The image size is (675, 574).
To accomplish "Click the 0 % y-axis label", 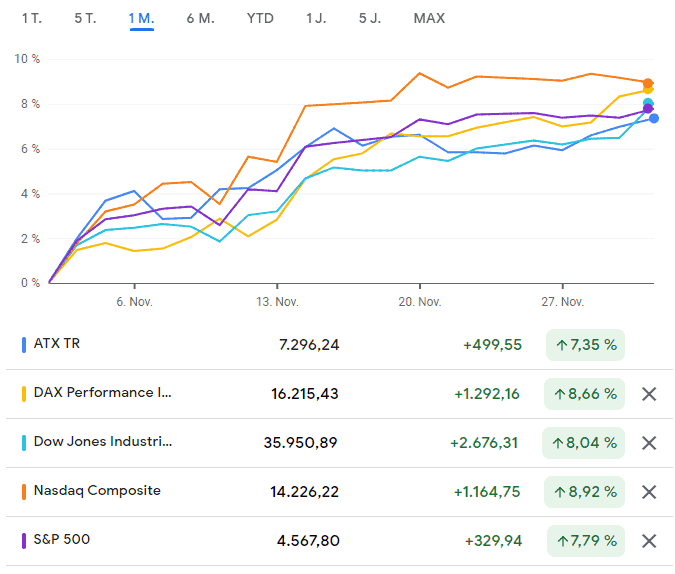I will point(30,283).
